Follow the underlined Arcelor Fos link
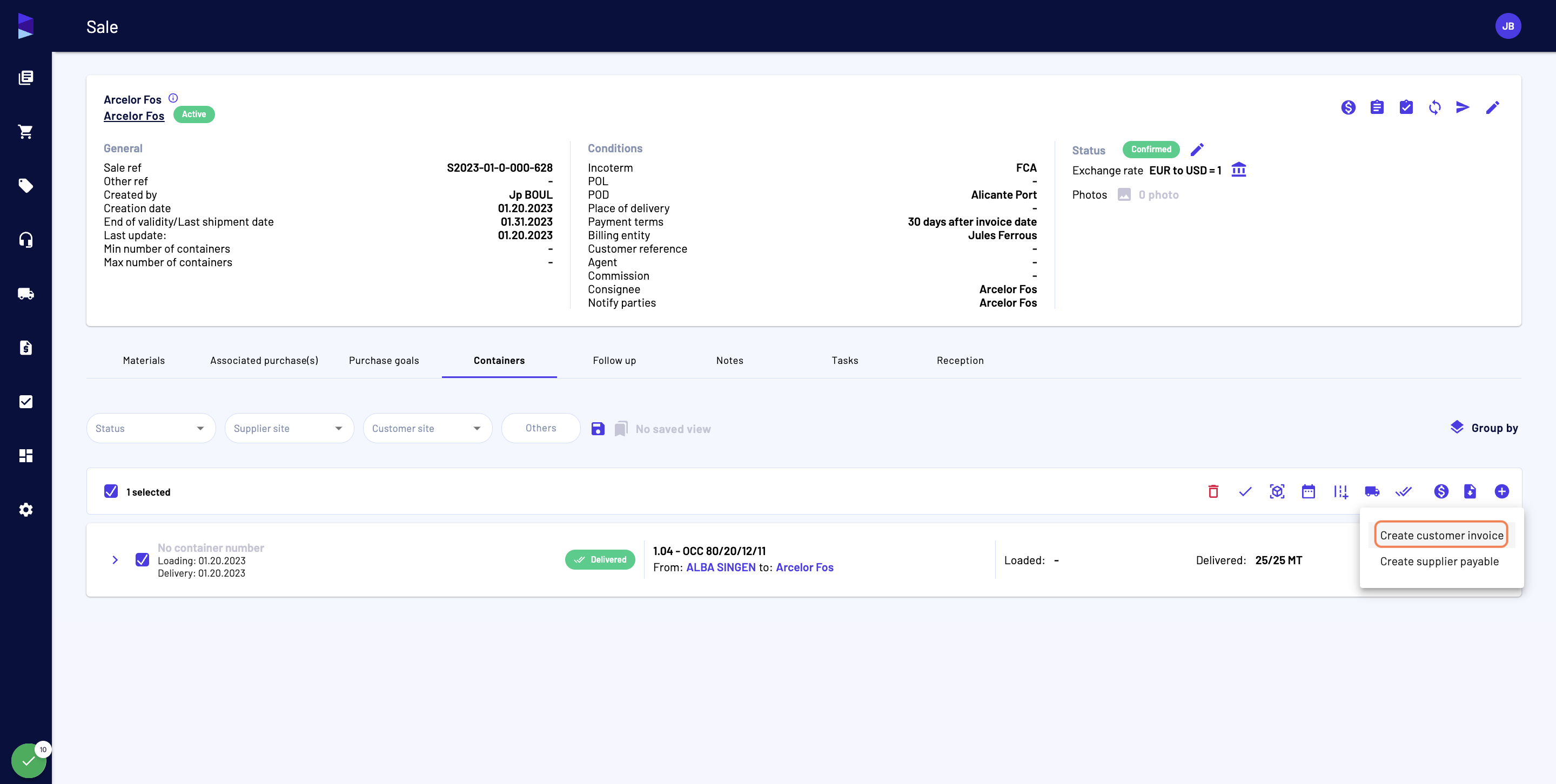The width and height of the screenshot is (1556, 784). coord(134,116)
